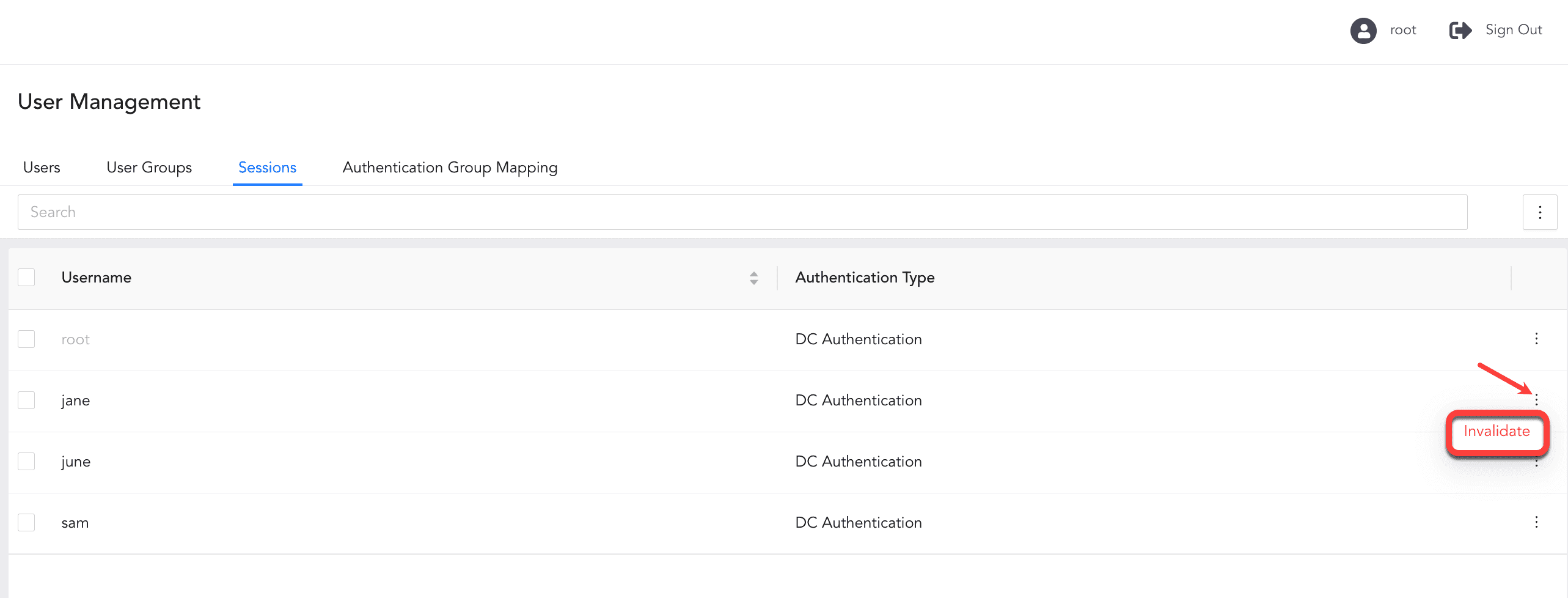The image size is (1568, 598).
Task: Select Invalidate to end jane's session
Action: (x=1496, y=431)
